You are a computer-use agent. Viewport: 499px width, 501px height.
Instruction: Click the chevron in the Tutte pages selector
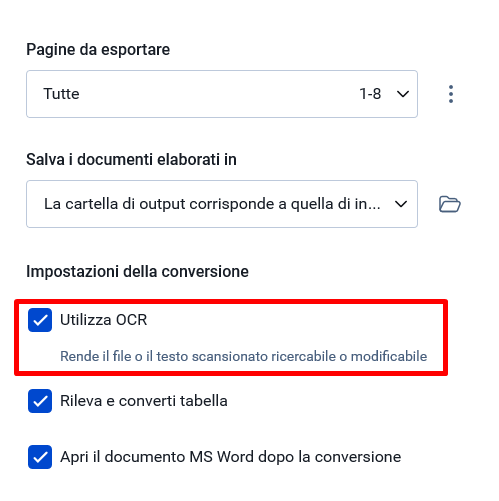[x=403, y=94]
